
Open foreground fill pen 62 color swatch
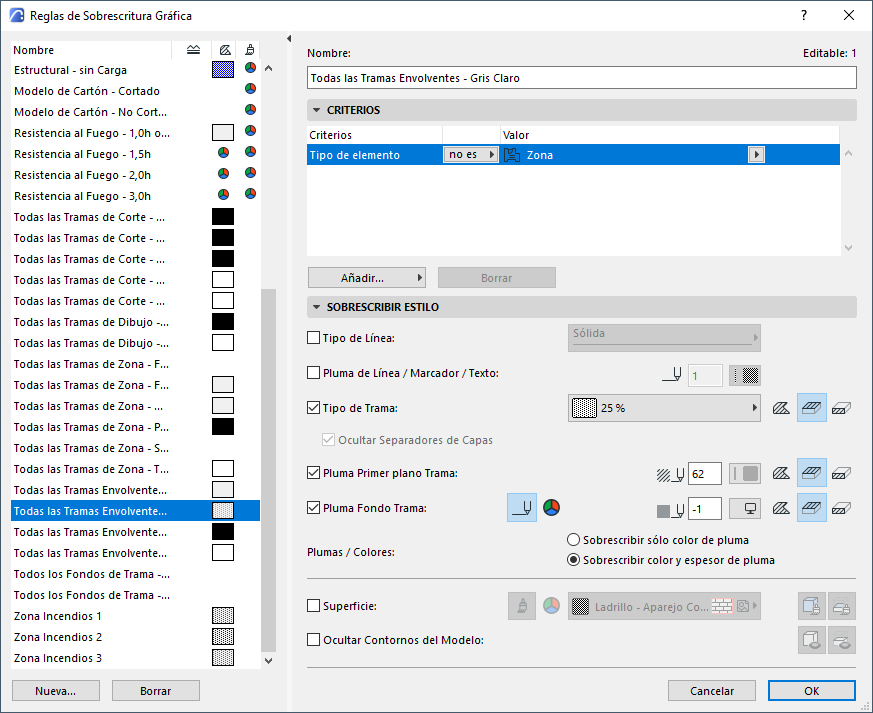[745, 474]
